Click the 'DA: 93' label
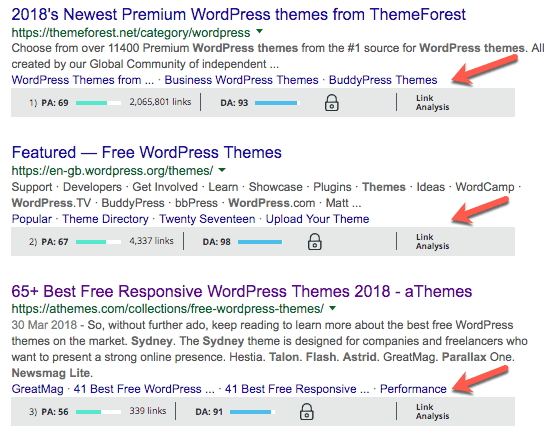 234,103
